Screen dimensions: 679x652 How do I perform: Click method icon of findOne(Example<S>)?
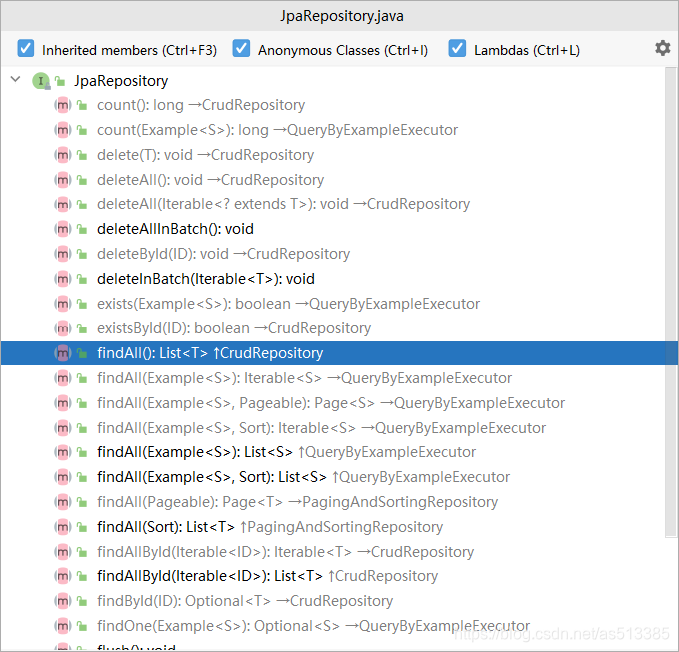62,626
